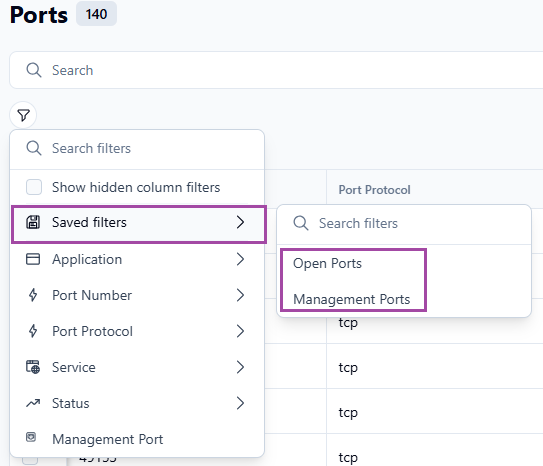The image size is (543, 466).
Task: Click the Port Protocol column header
Action: [x=374, y=190]
